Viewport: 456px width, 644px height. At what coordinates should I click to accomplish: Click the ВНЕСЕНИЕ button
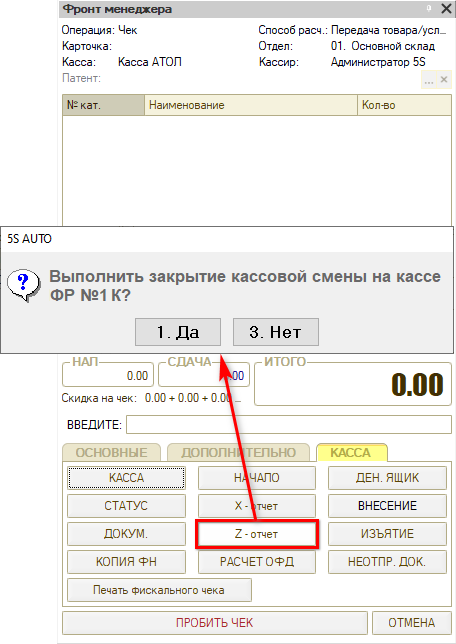[x=387, y=506]
